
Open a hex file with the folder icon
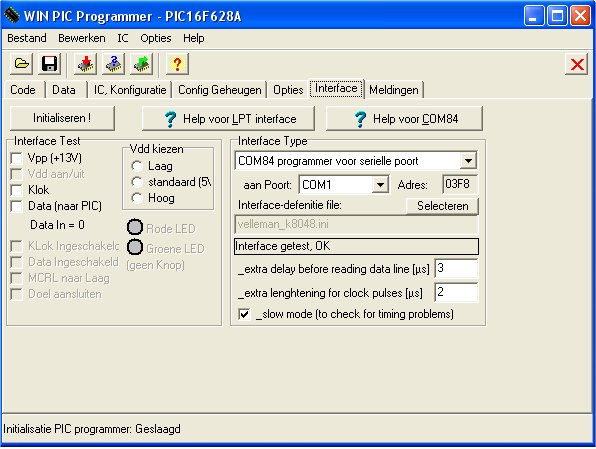click(22, 64)
